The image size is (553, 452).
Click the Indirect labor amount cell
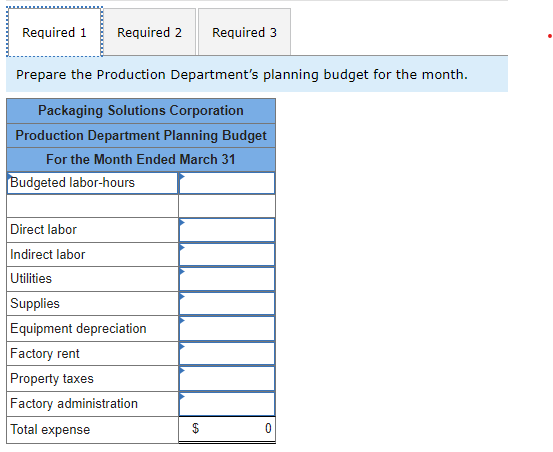[x=227, y=255]
